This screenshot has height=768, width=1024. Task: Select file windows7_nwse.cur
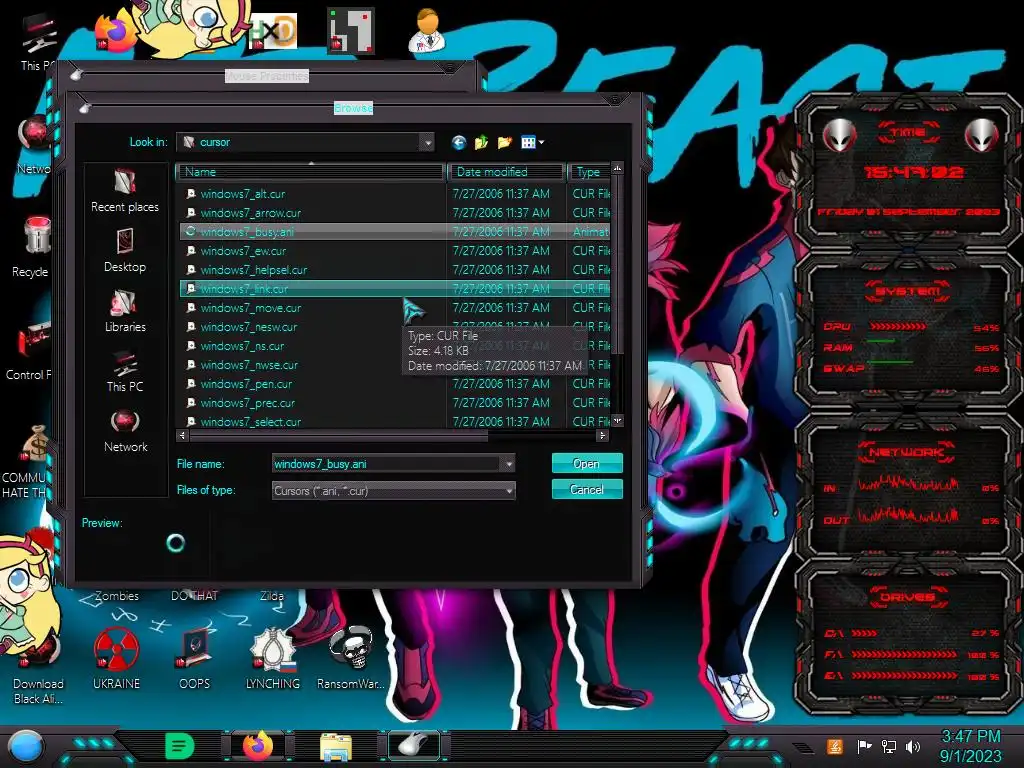click(394, 365)
